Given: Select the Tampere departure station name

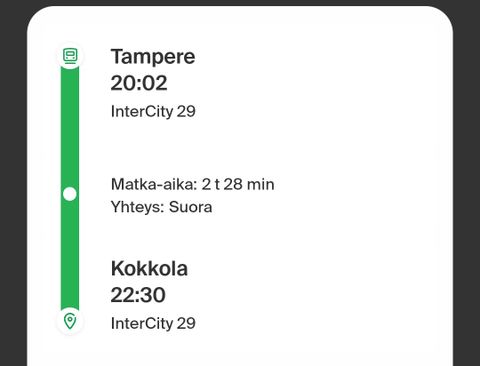Looking at the screenshot, I should (153, 57).
